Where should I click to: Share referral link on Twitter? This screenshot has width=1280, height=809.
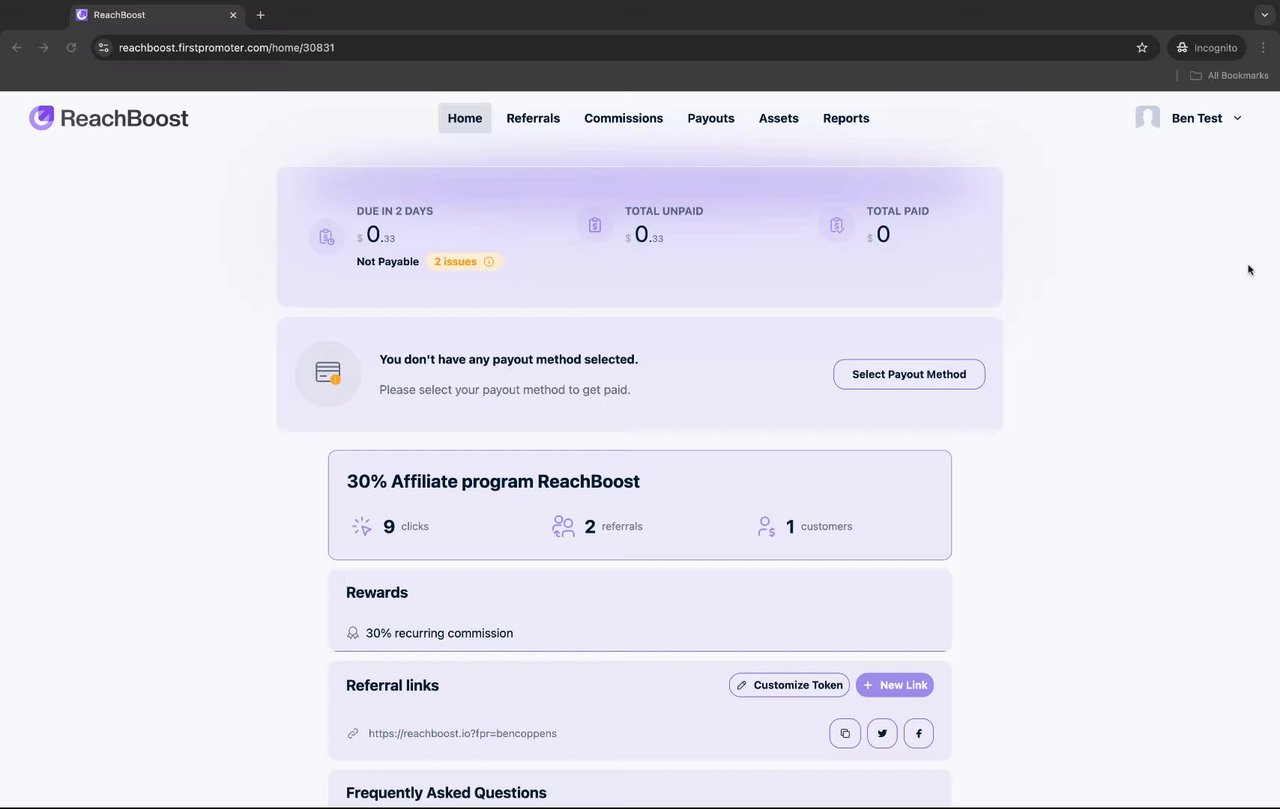882,733
